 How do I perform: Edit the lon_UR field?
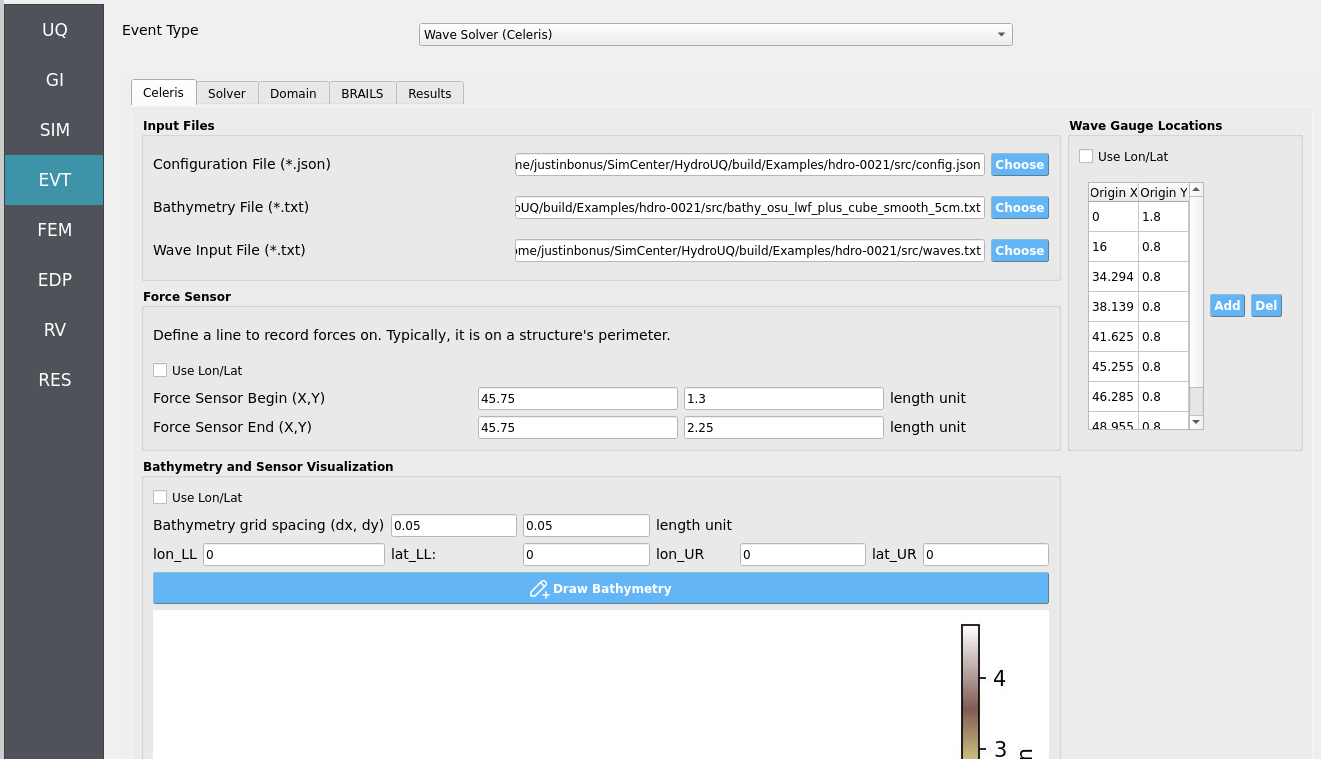coord(803,554)
